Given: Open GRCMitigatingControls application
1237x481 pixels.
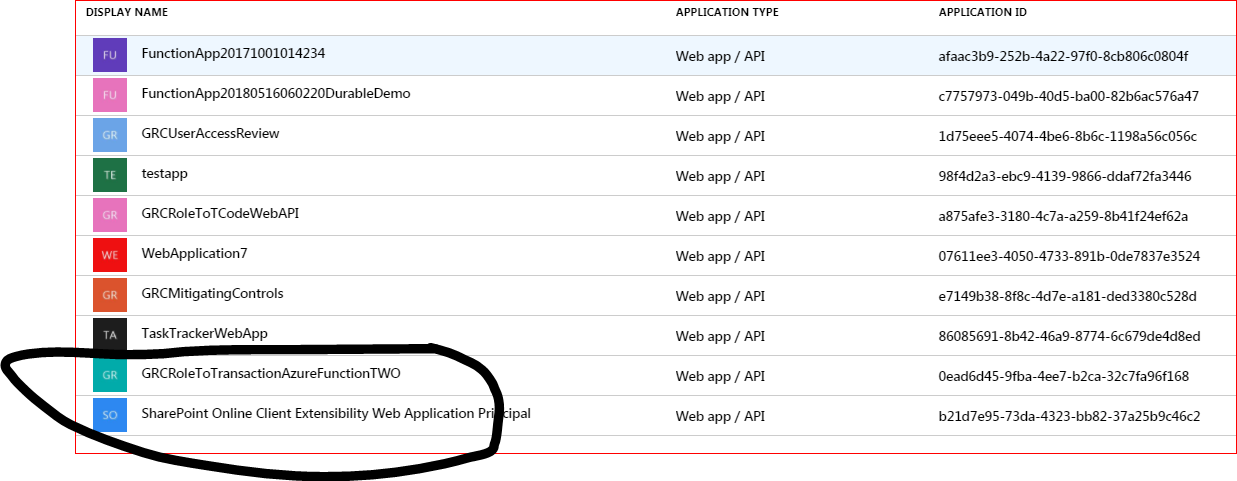Looking at the screenshot, I should (212, 293).
